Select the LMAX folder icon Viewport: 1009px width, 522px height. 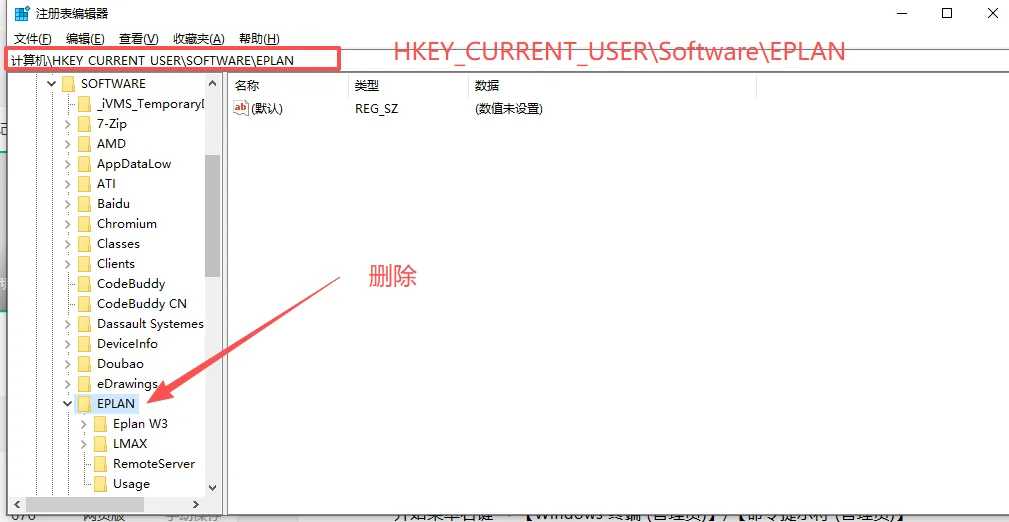click(100, 443)
